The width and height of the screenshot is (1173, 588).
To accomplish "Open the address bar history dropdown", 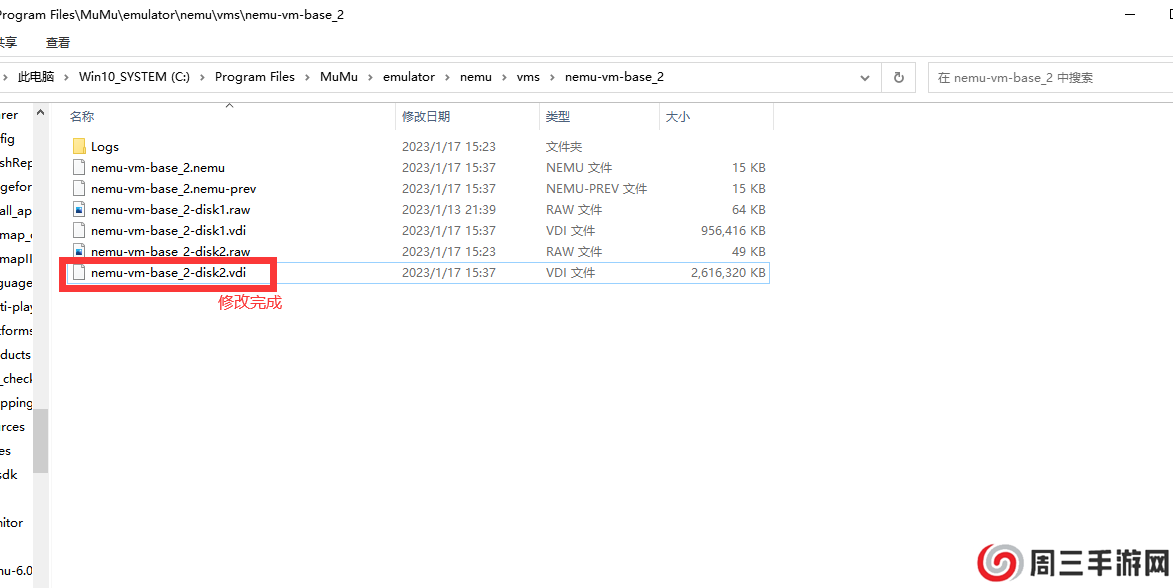I will coord(865,77).
